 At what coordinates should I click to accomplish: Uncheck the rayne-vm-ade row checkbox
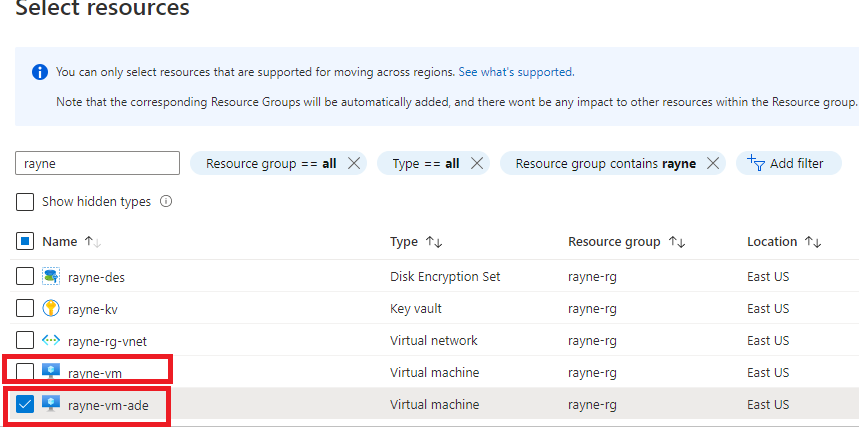pos(25,405)
